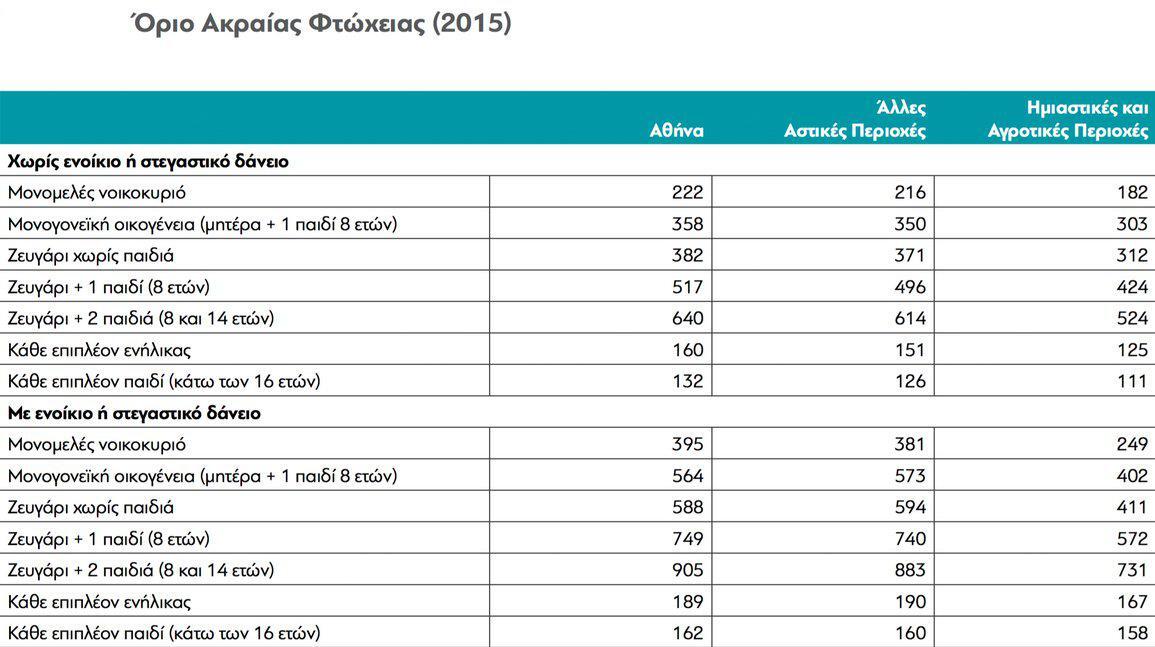Select the cell with value 222
This screenshot has width=1155, height=647.
tap(687, 192)
